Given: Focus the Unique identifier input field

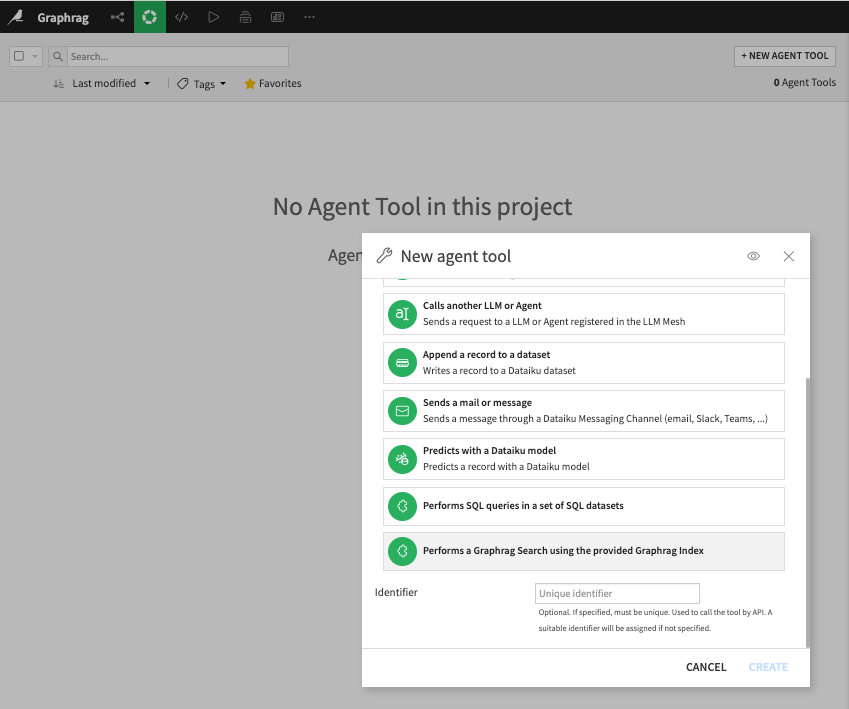Looking at the screenshot, I should click(617, 593).
